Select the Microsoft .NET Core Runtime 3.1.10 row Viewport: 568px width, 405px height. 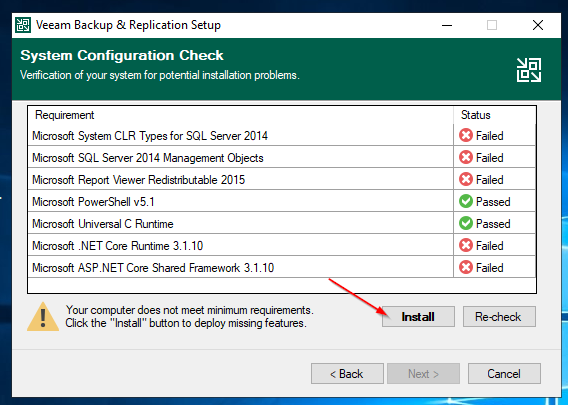coord(281,246)
